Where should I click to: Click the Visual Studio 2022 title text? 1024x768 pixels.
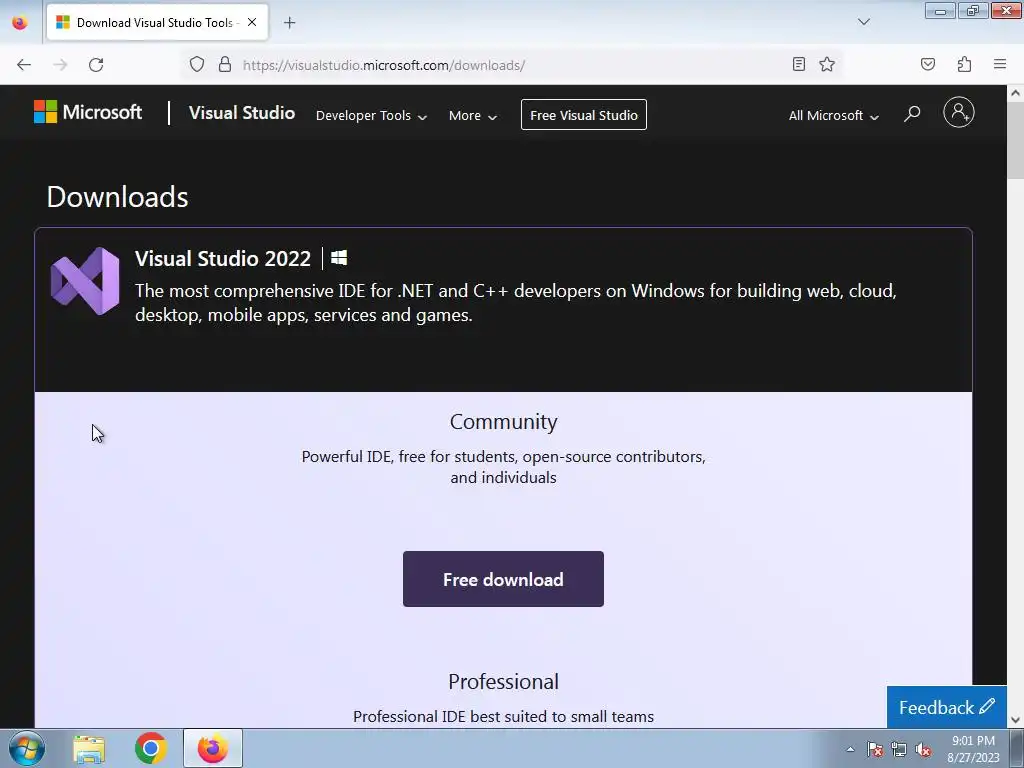click(223, 259)
